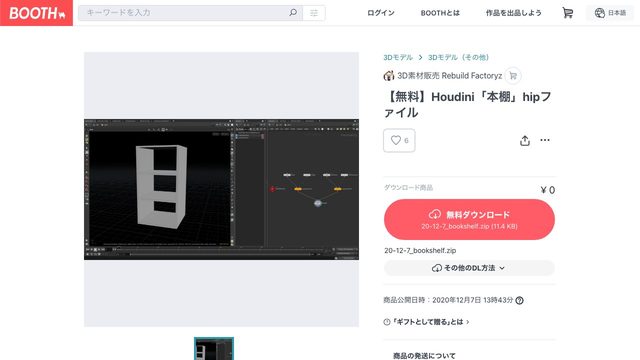Click the shop avatar icon
Image resolution: width=640 pixels, height=360 pixels.
(x=389, y=76)
